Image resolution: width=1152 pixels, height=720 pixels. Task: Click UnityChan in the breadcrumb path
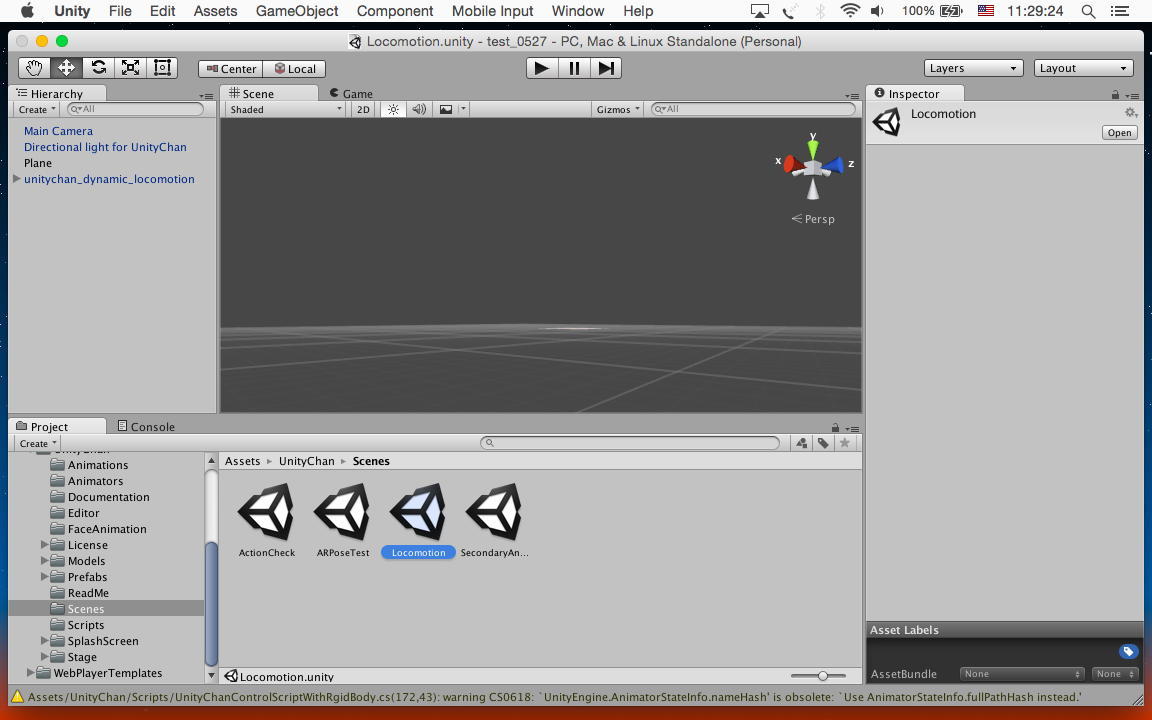click(306, 461)
